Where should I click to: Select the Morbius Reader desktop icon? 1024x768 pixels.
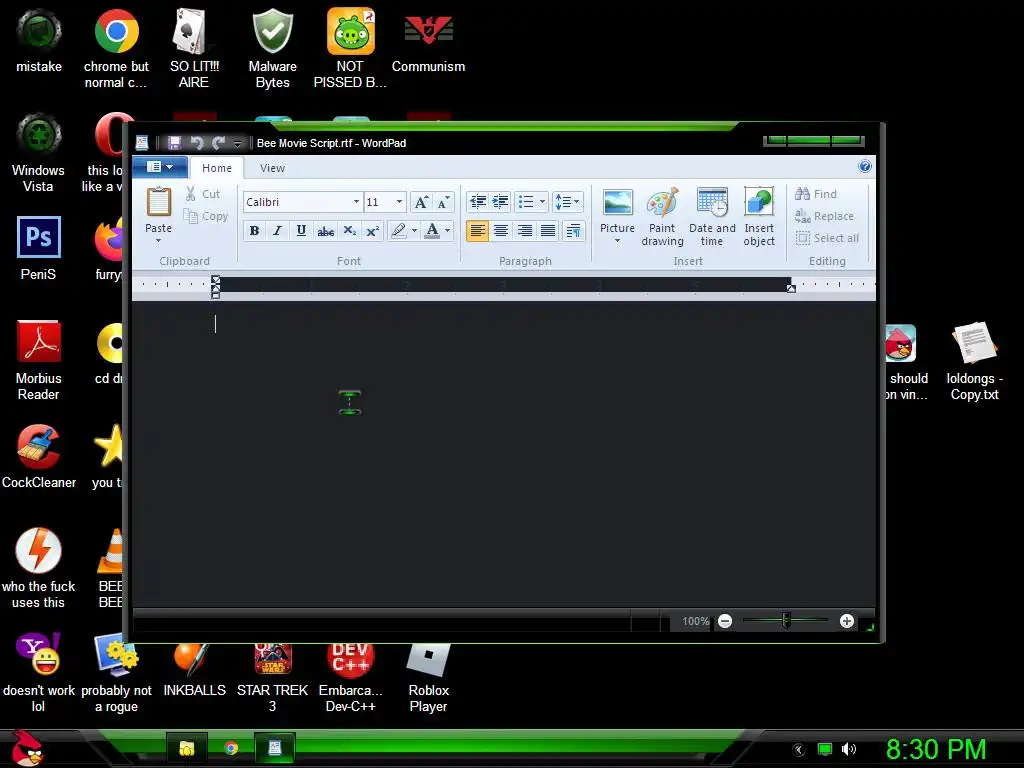tap(39, 359)
